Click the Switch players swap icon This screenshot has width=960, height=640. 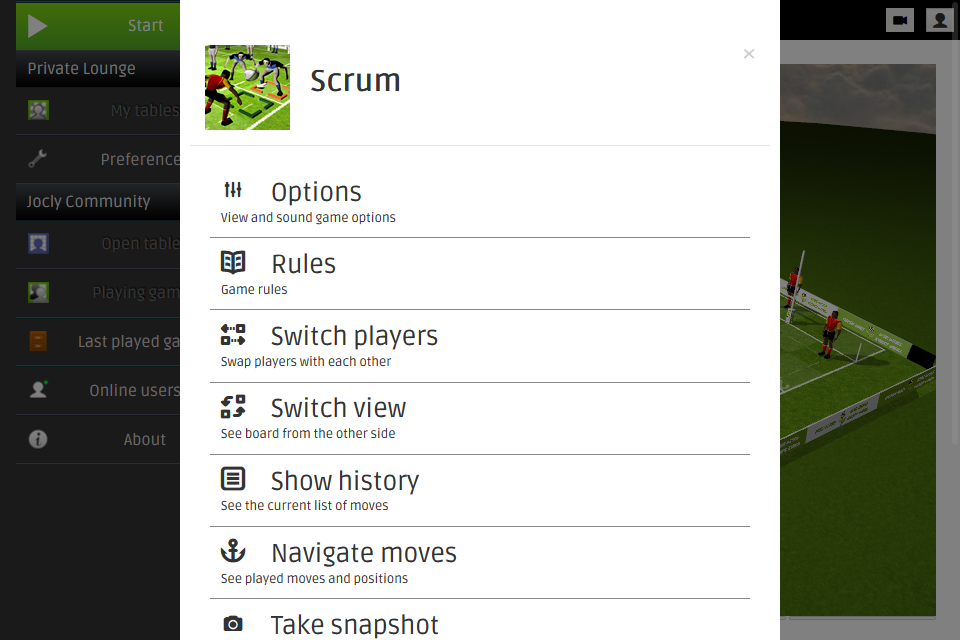233,335
